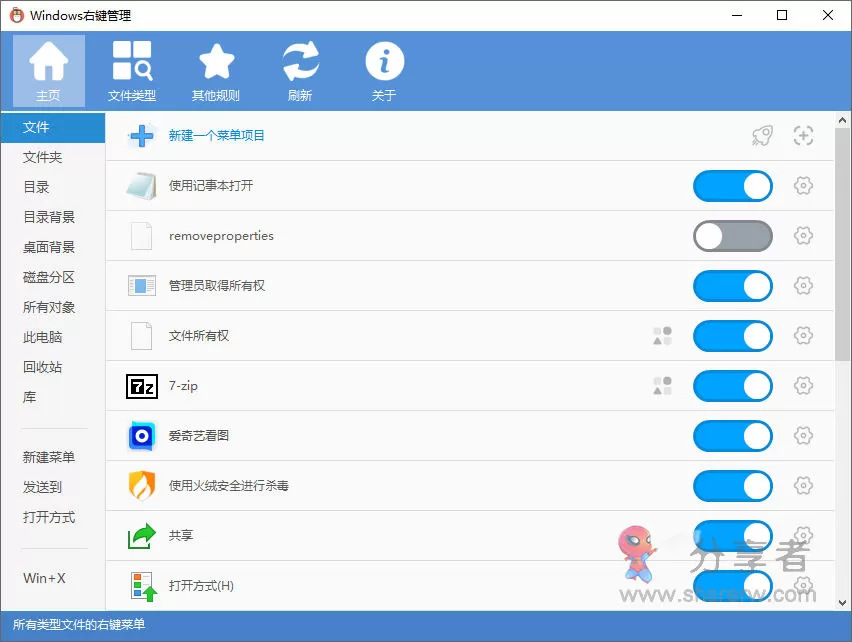Enable the removeproperties toggle
Image resolution: width=852 pixels, height=642 pixels.
[x=732, y=236]
